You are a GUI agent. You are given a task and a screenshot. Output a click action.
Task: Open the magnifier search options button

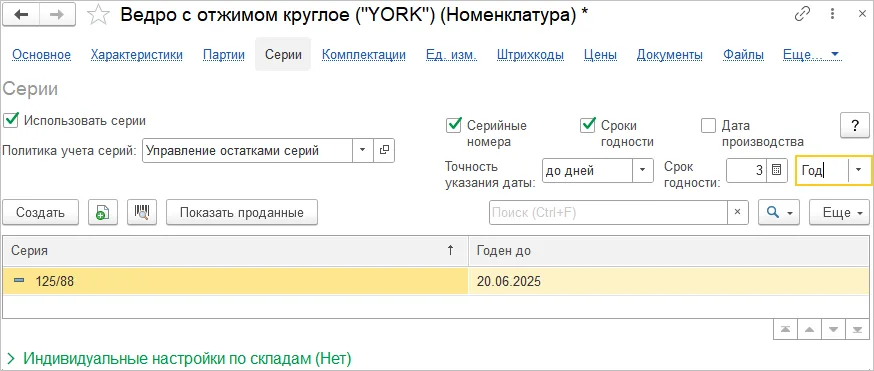[x=779, y=213]
